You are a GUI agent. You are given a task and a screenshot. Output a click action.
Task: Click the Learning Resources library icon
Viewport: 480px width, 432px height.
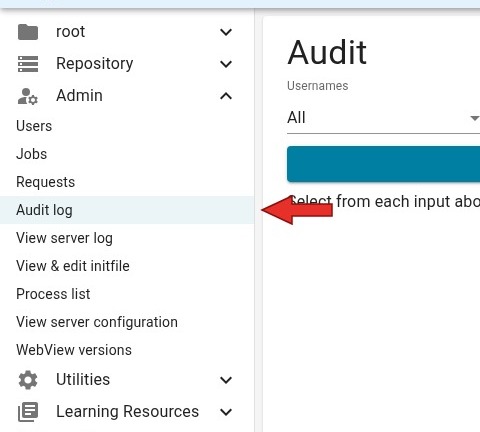click(28, 412)
